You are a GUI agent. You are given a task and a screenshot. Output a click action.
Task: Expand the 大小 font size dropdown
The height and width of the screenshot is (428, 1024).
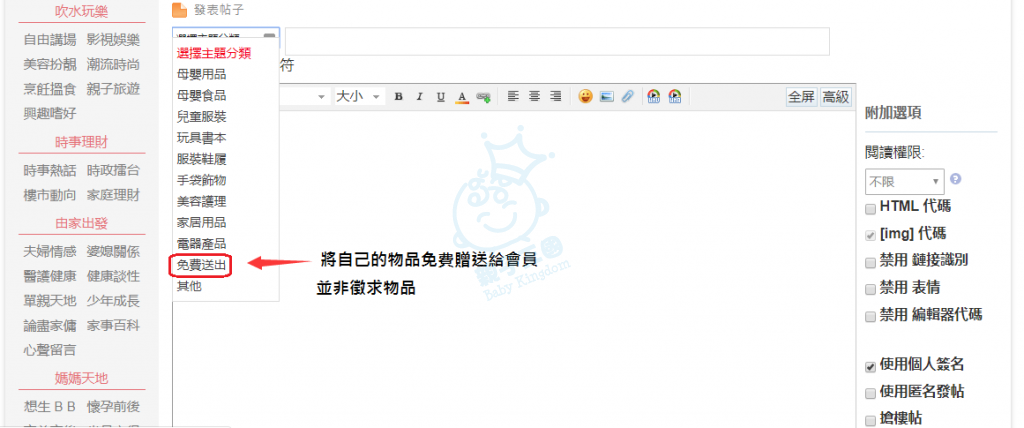point(359,97)
